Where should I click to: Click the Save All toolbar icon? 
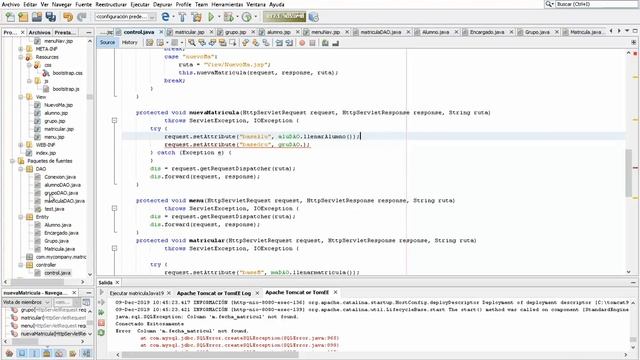tap(51, 17)
